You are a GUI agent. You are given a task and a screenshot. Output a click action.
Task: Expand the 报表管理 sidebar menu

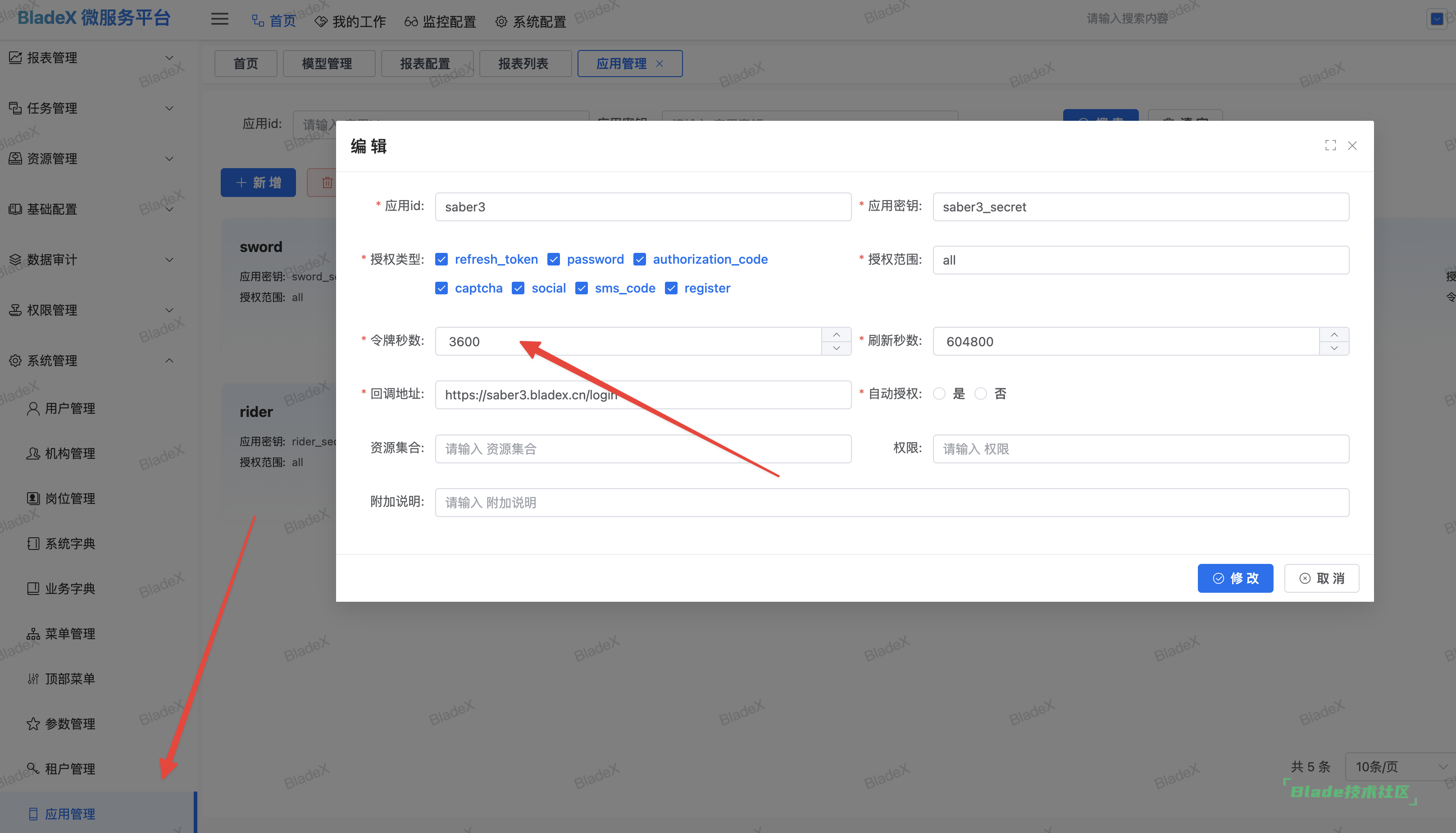[x=91, y=58]
